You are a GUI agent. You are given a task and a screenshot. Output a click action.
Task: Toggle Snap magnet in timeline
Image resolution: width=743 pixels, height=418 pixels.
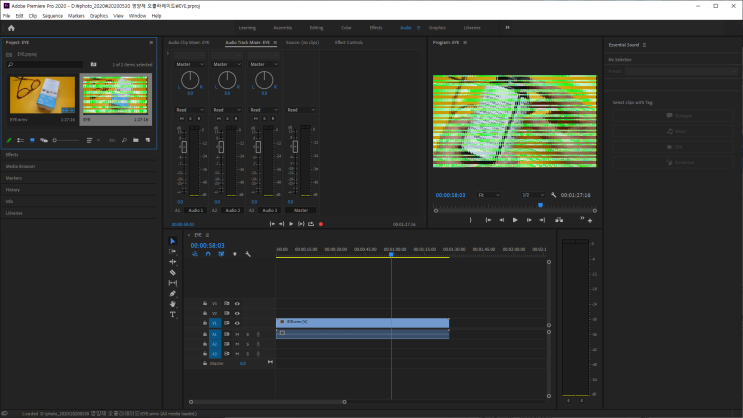208,254
